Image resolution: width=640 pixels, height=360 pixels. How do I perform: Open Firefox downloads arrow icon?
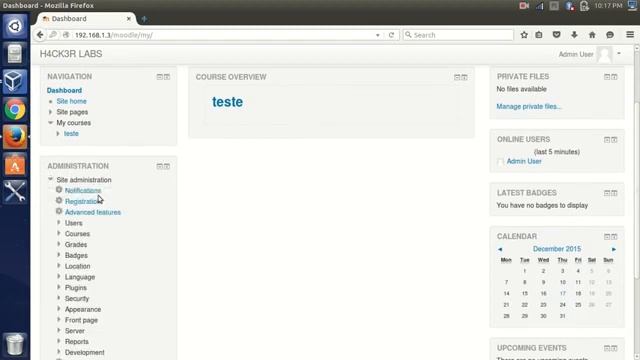(x=574, y=35)
